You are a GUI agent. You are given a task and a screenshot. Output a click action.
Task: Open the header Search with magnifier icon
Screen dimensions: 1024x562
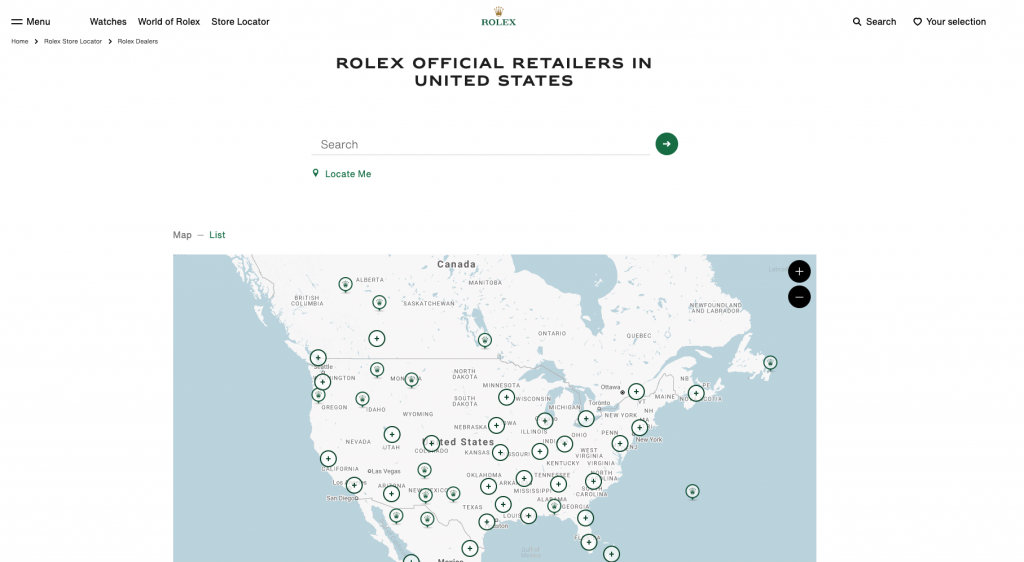874,22
